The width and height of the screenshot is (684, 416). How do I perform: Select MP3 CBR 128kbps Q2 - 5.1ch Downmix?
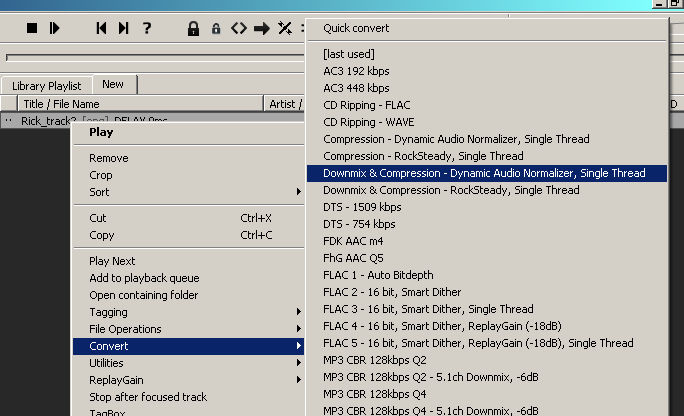487,377
